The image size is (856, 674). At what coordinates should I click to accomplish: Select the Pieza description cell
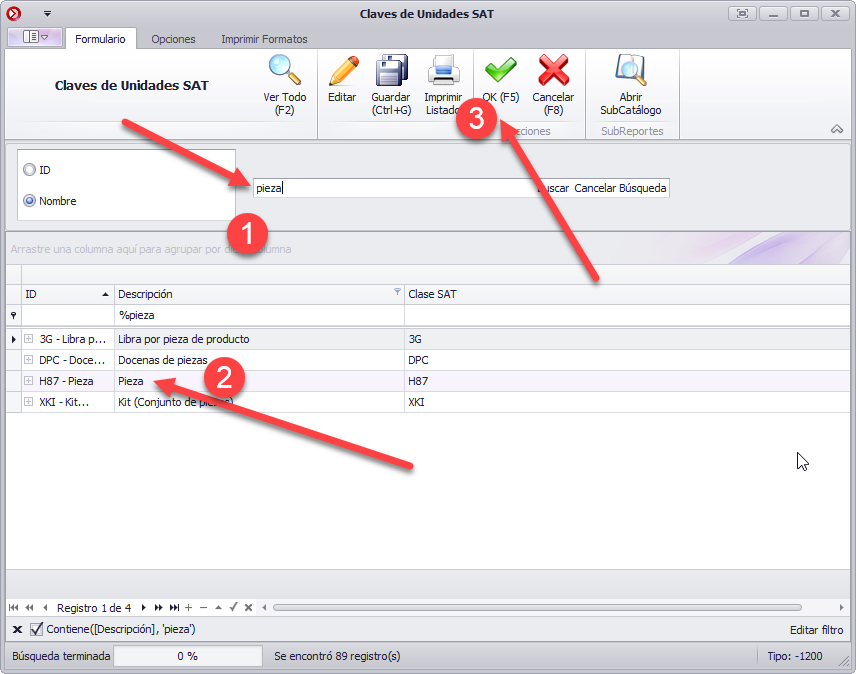point(259,381)
